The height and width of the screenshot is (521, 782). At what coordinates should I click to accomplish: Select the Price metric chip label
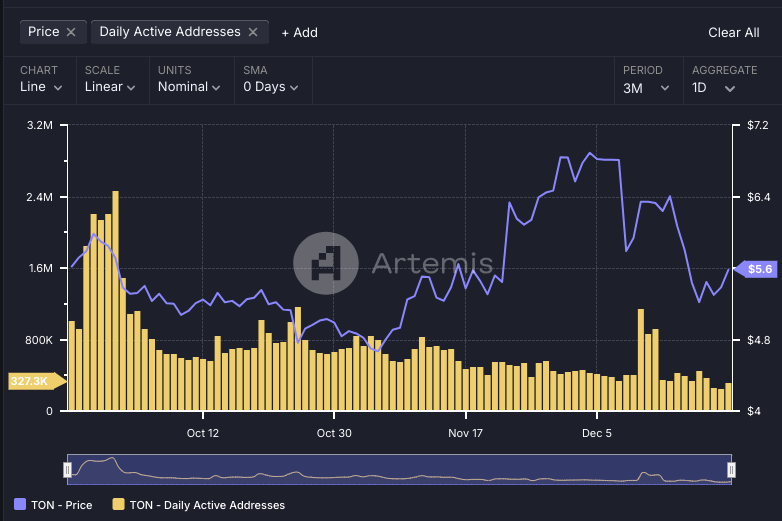tap(43, 32)
